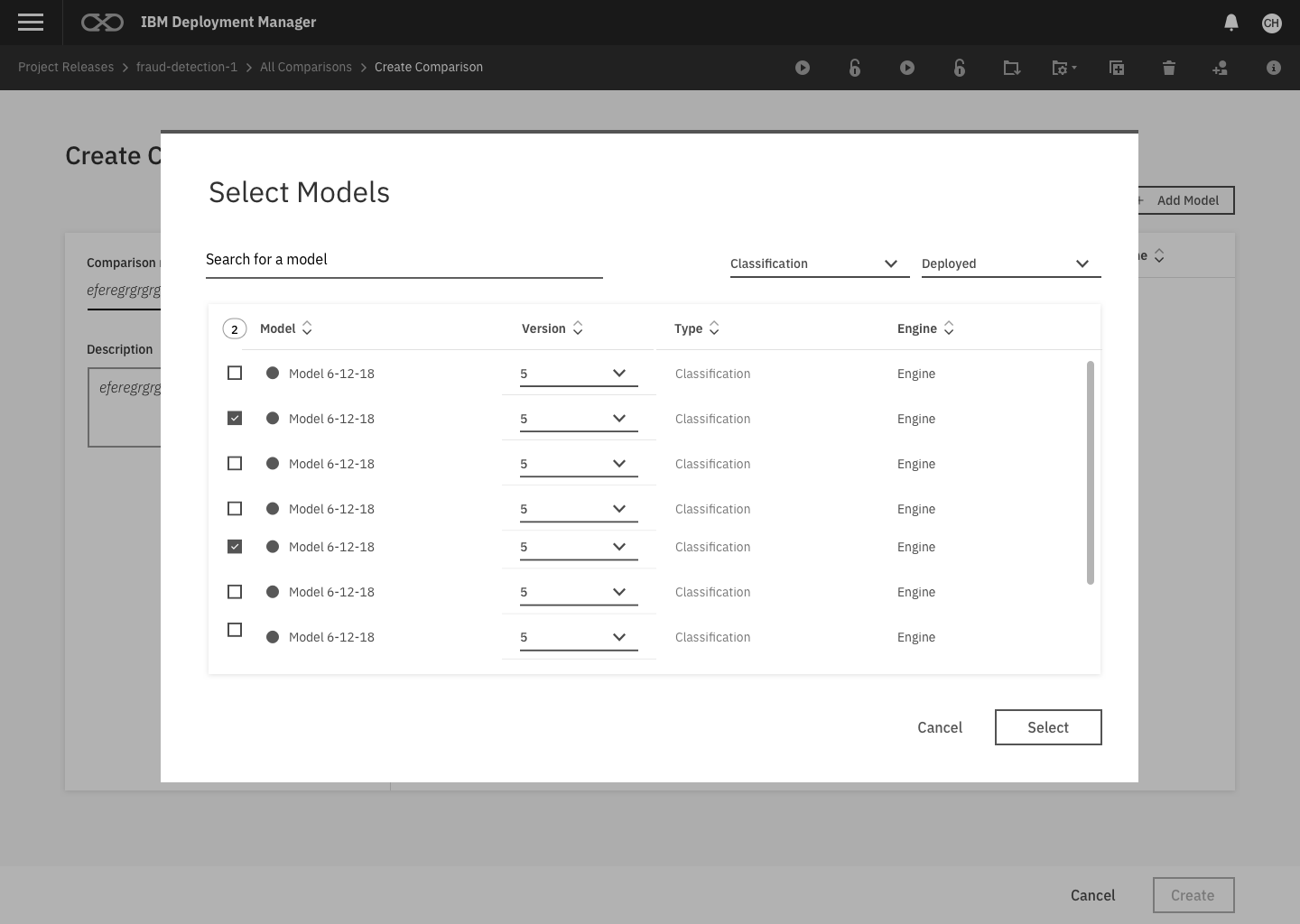The height and width of the screenshot is (924, 1300).
Task: Check the first model row's checkbox
Action: tap(235, 373)
